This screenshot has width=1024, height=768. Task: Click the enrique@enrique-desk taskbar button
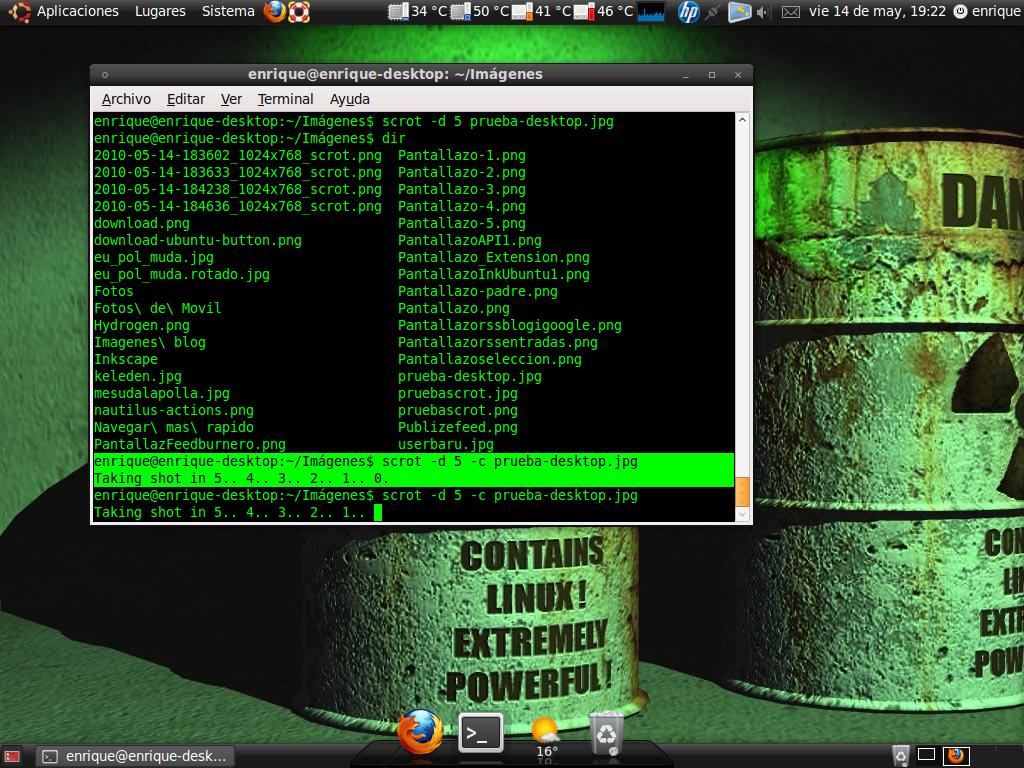coord(135,756)
